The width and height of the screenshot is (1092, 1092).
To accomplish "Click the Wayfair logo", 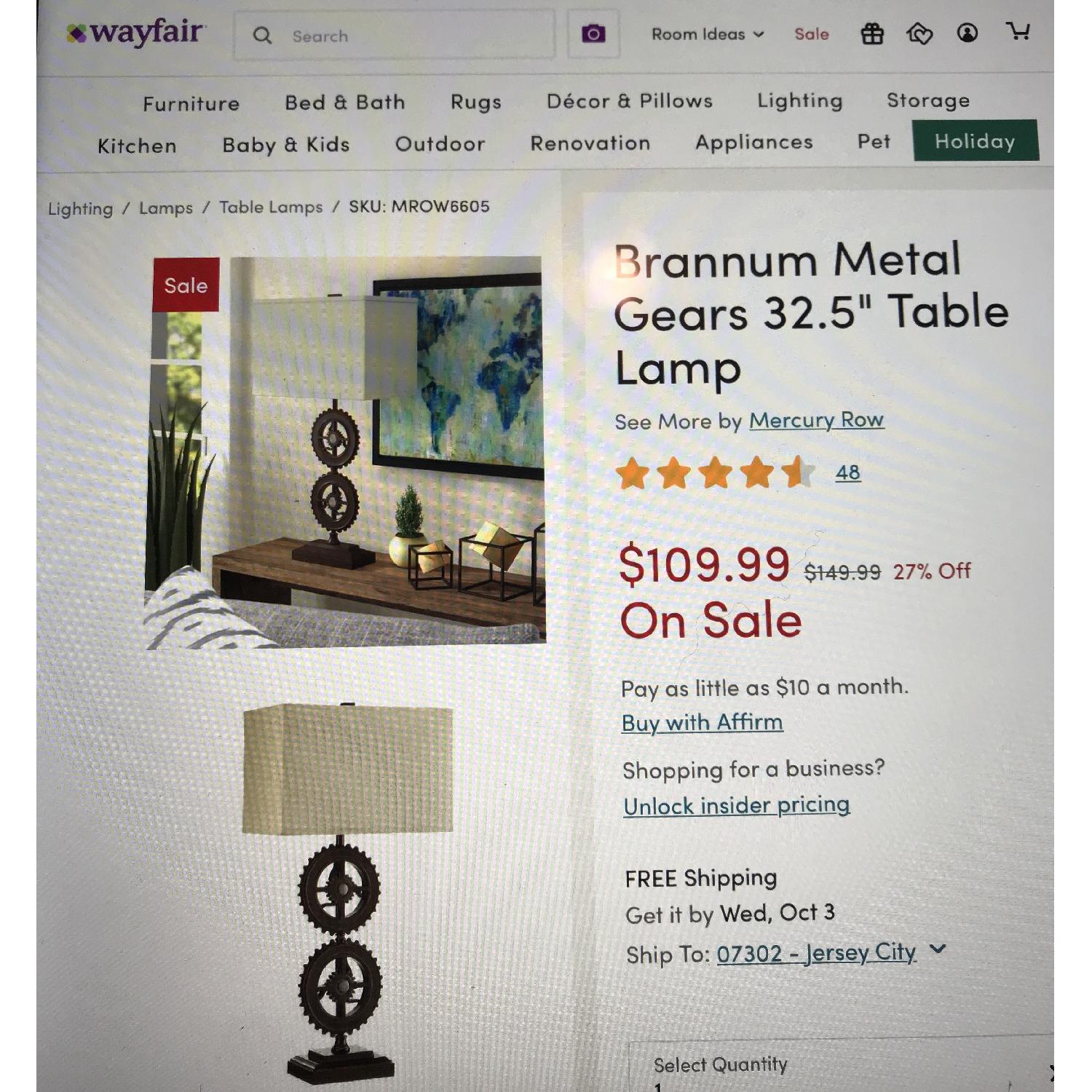I will click(x=135, y=32).
